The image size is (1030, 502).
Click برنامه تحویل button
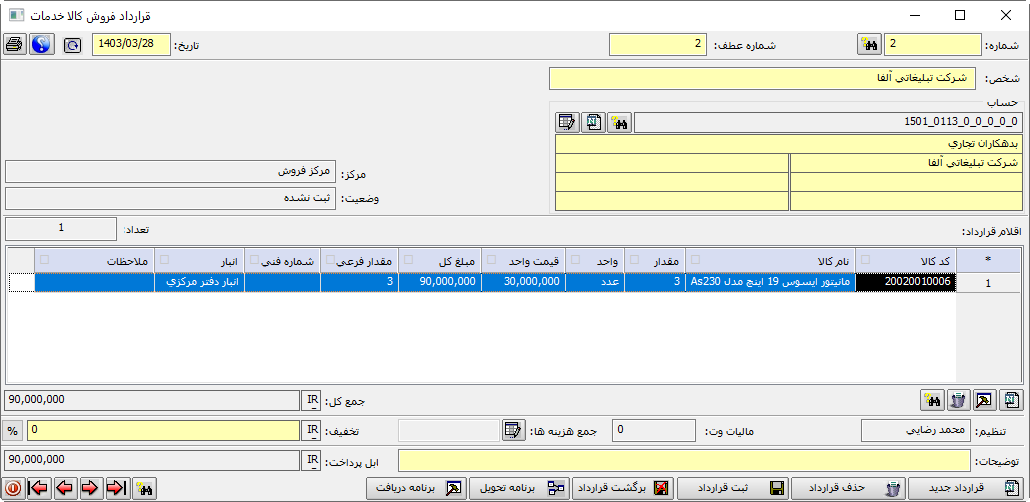520,488
